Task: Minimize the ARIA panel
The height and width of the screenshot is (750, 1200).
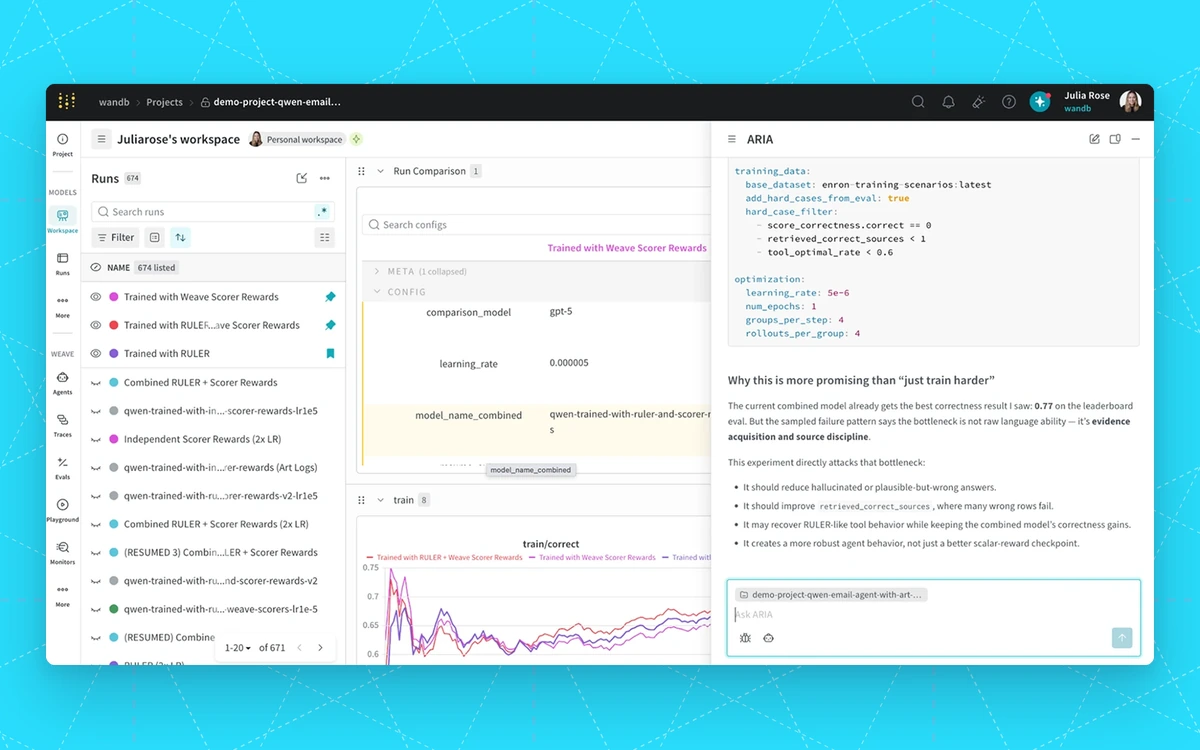Action: (x=1136, y=139)
